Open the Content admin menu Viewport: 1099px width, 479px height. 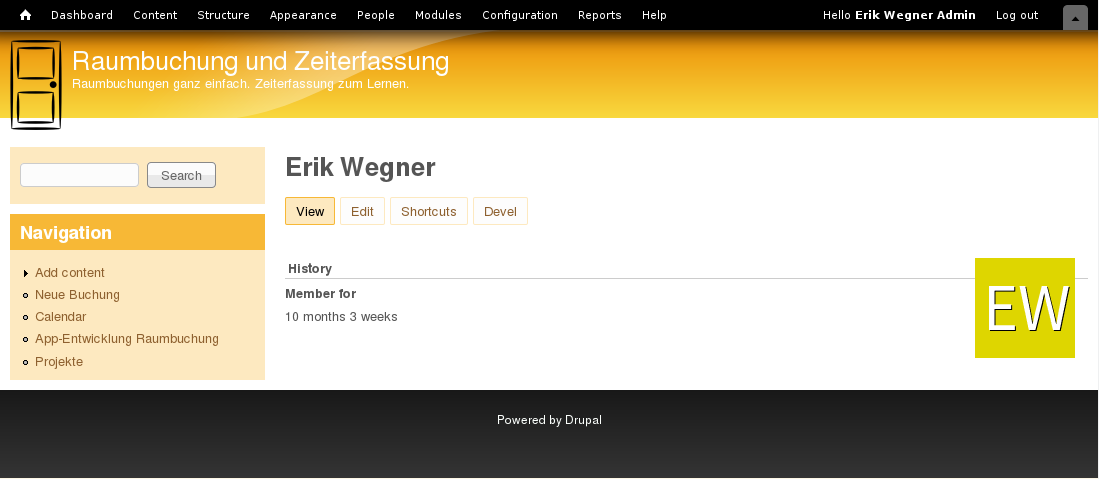[x=155, y=15]
